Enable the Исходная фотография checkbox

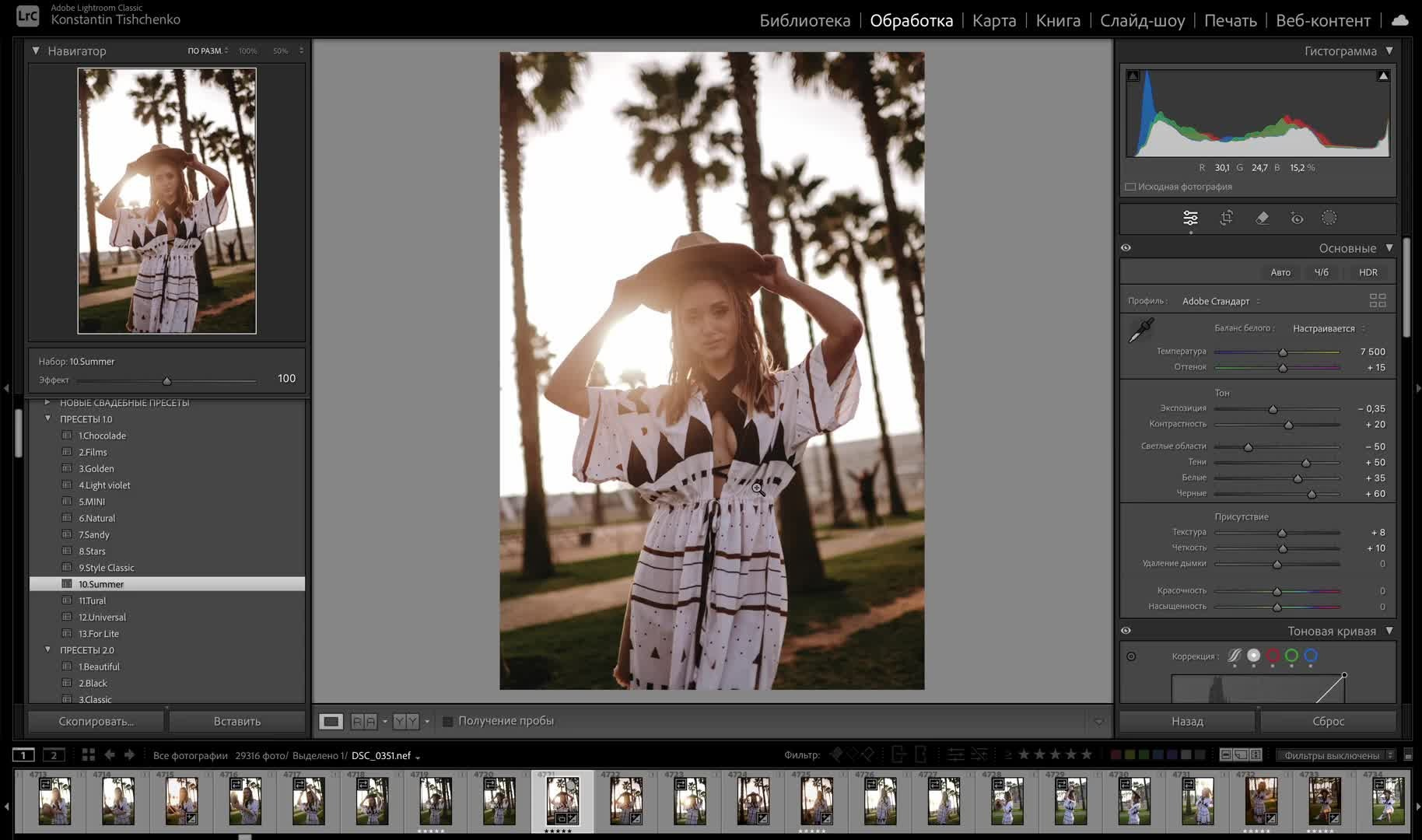(1130, 187)
